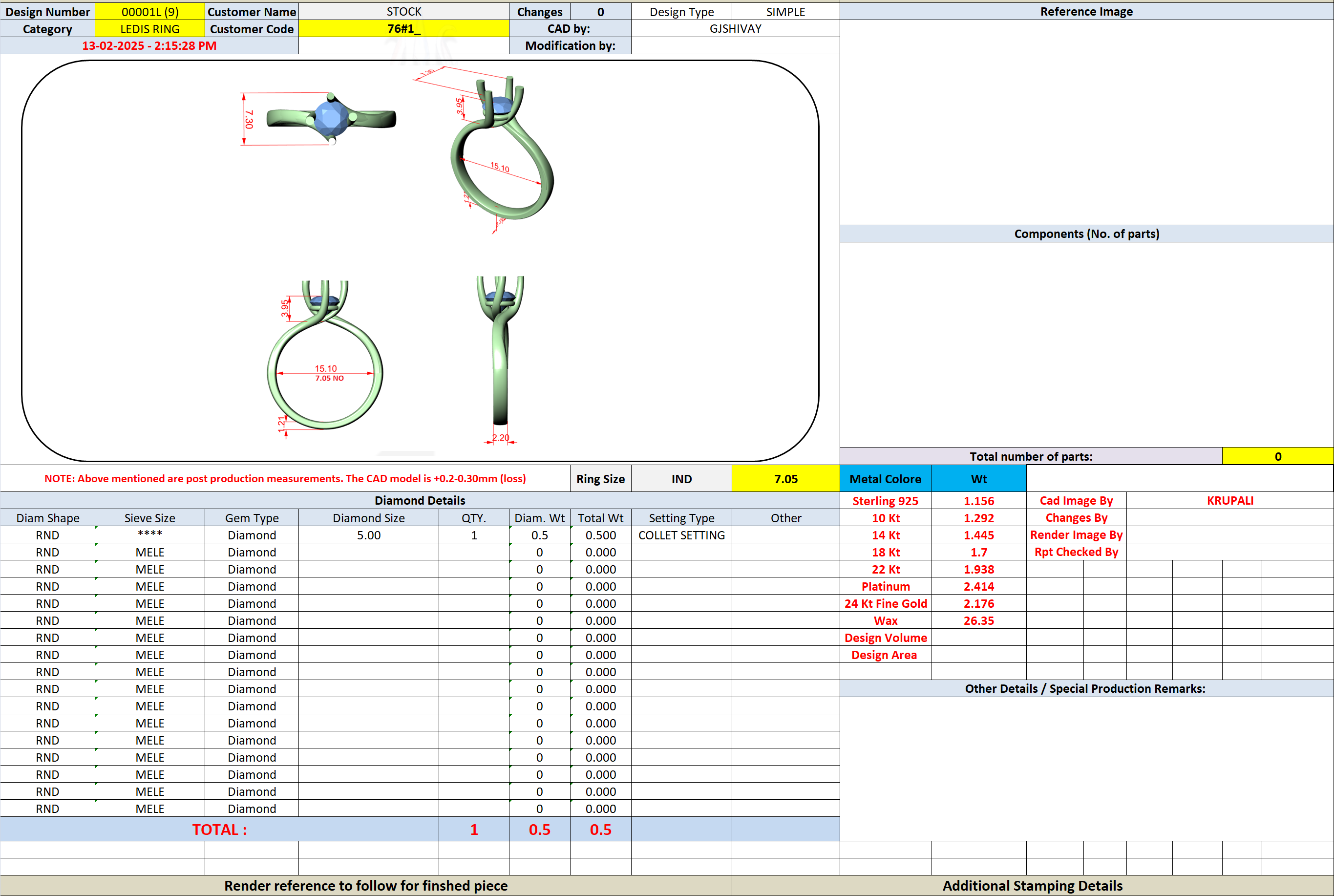This screenshot has height=896, width=1334.
Task: Click the Gem Type column header
Action: 252,518
